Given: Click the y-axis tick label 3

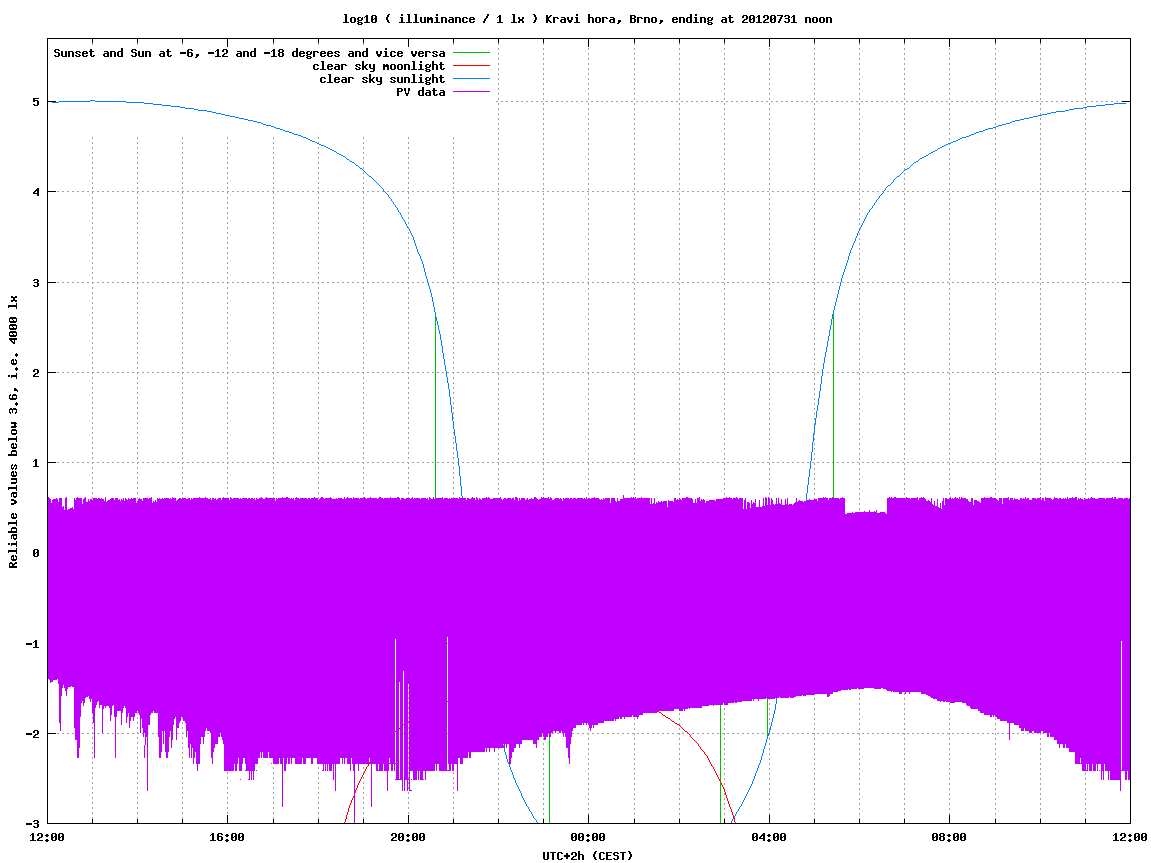Looking at the screenshot, I should click(35, 283).
